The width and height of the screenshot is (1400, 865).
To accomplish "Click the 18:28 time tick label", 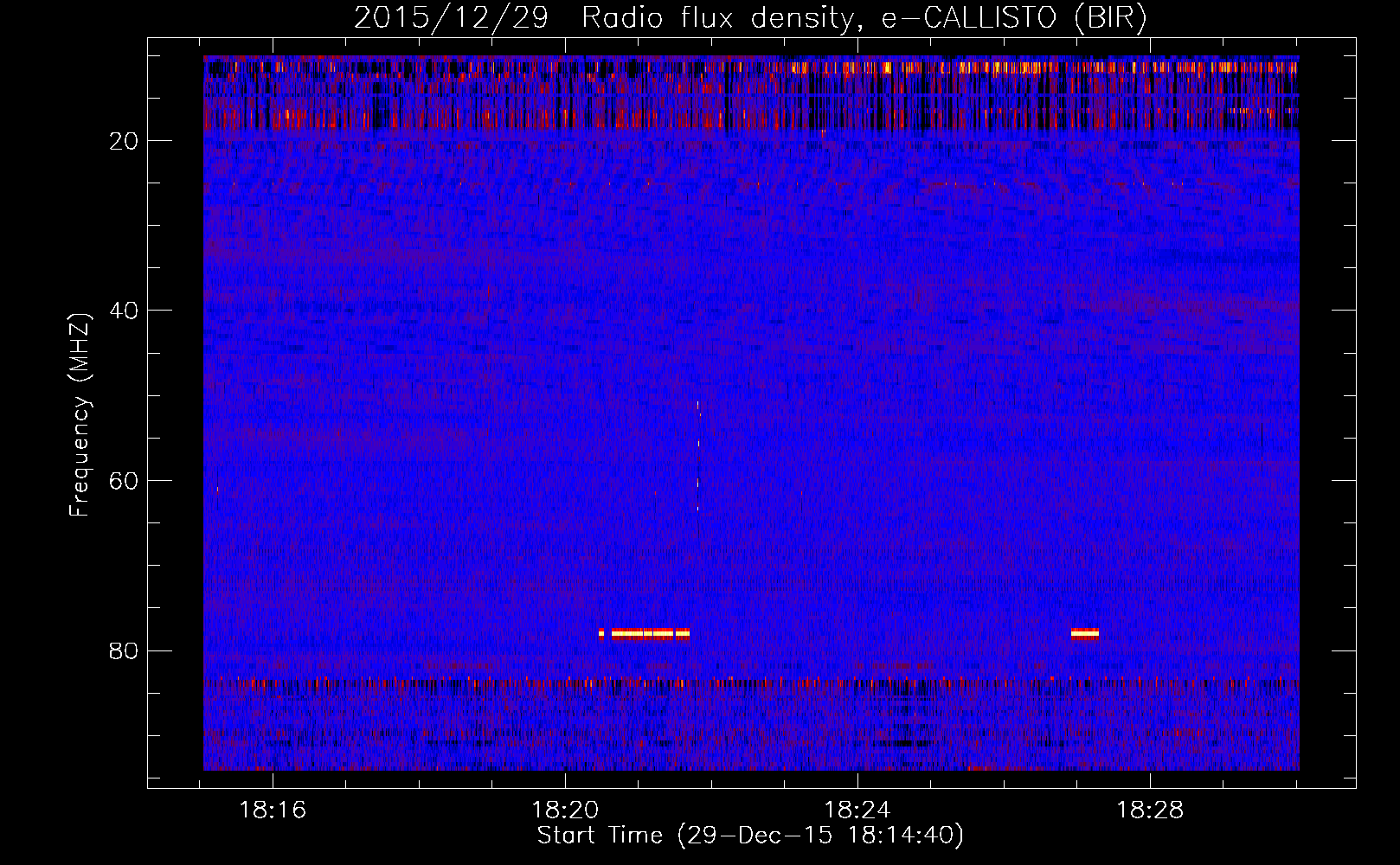I will click(x=1150, y=811).
